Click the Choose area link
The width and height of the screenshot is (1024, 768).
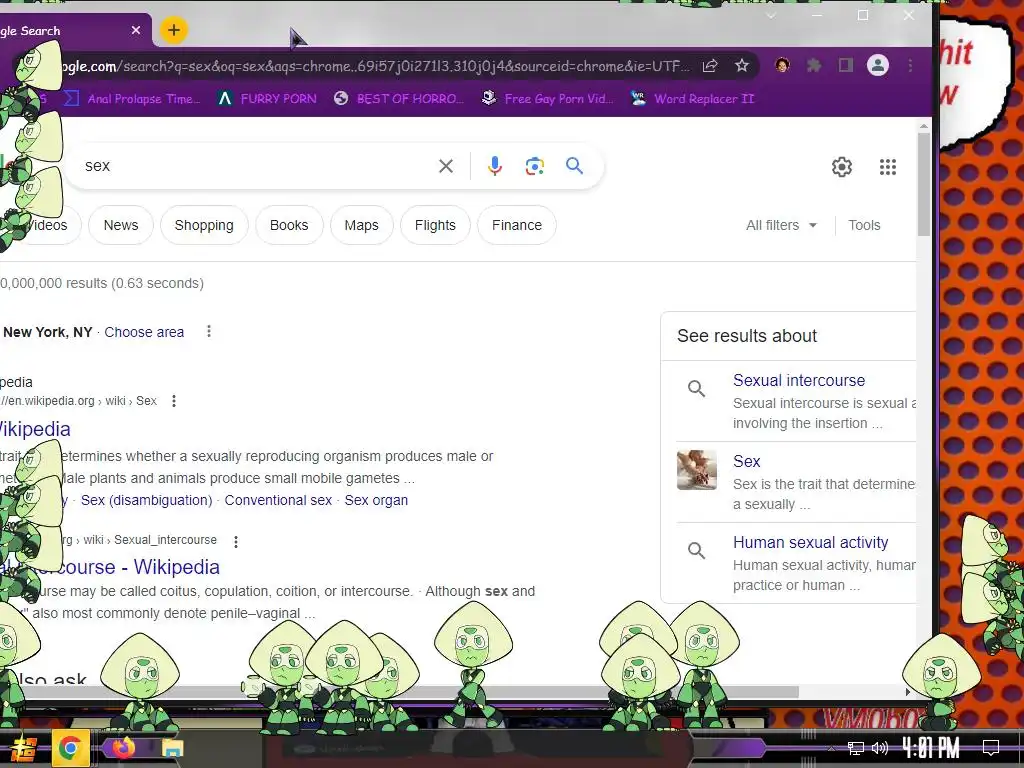click(144, 332)
